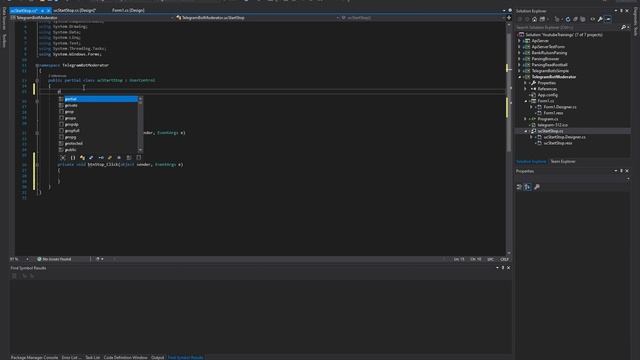Choose 'propg' snippet in IntelliSense list
Viewport: 640px width, 360px height.
(98, 137)
